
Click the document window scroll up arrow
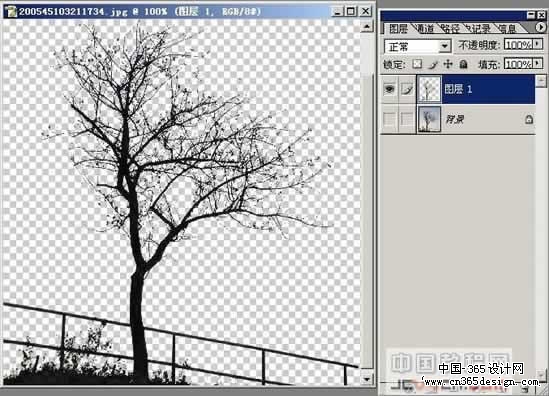coord(367,26)
